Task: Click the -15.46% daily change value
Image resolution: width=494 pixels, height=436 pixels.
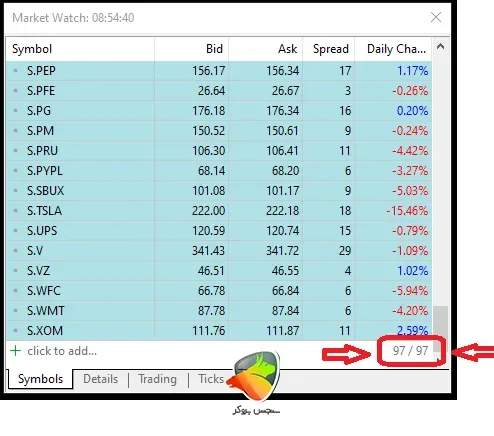Action: (407, 211)
